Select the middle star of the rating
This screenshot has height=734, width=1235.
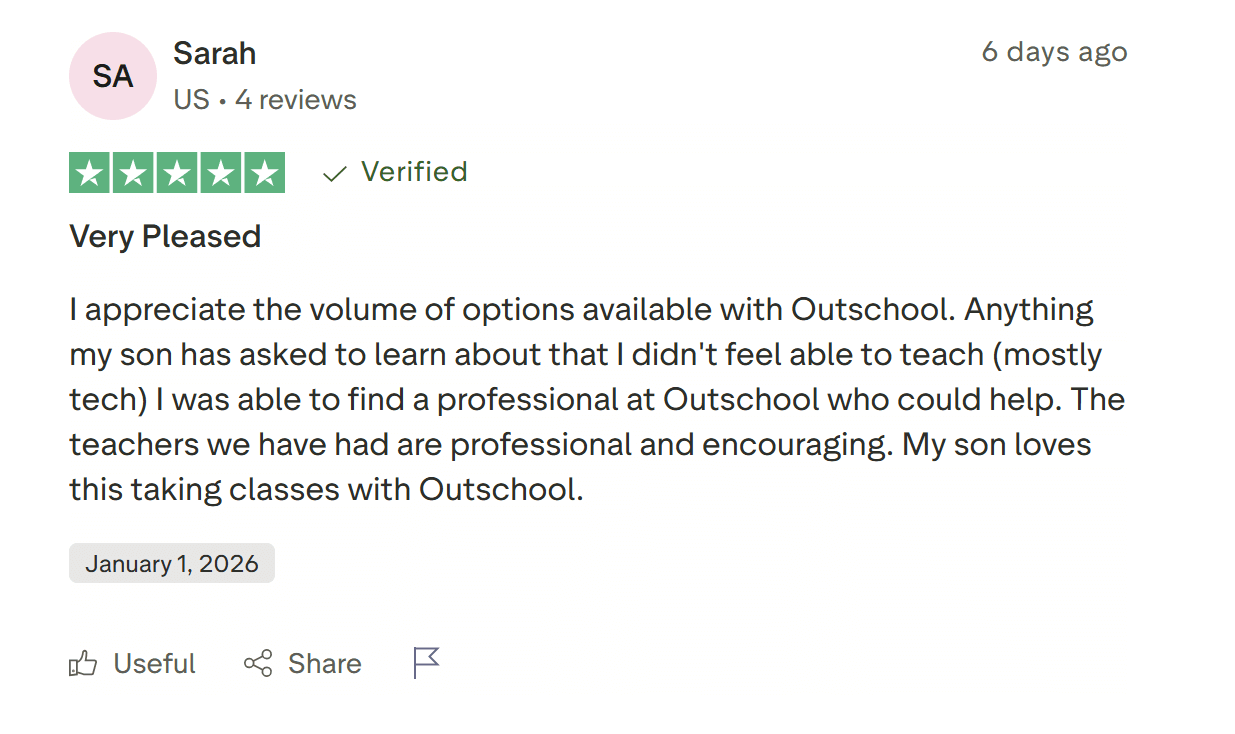pyautogui.click(x=176, y=172)
